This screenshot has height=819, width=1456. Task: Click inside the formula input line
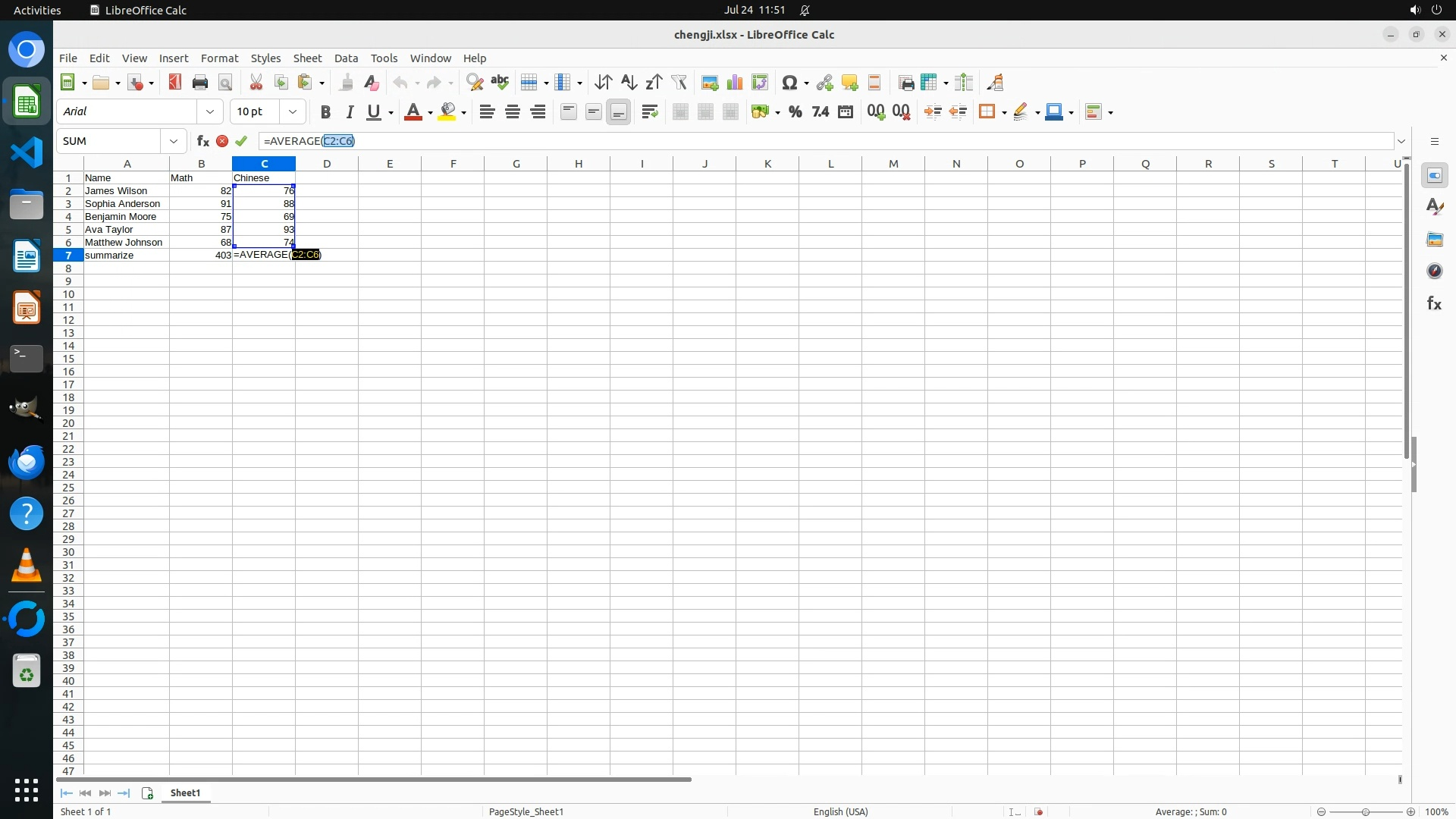click(x=758, y=141)
